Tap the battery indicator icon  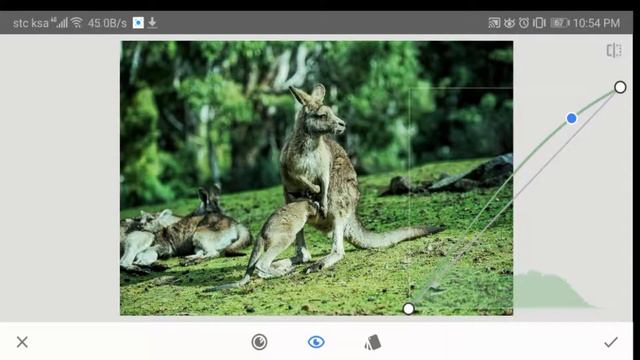click(x=560, y=23)
